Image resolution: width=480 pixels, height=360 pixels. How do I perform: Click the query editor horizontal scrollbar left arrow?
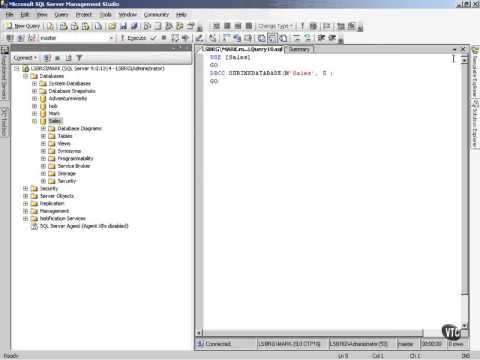pos(199,333)
